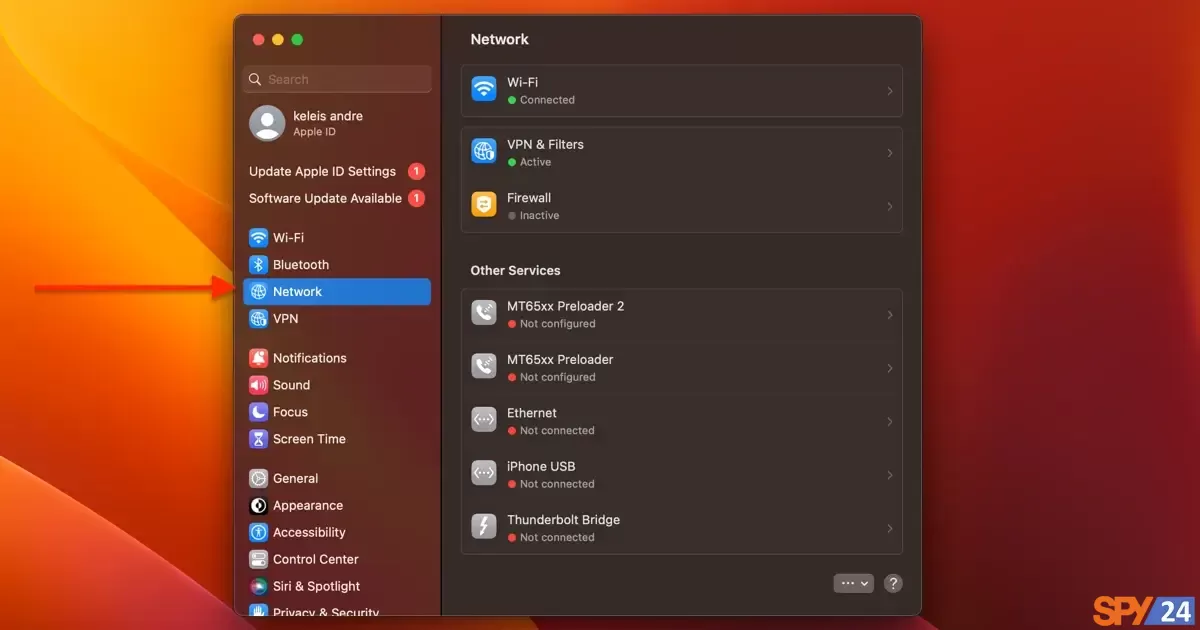The width and height of the screenshot is (1200, 630).
Task: Click the Wi-Fi icon in the sidebar
Action: click(x=258, y=238)
